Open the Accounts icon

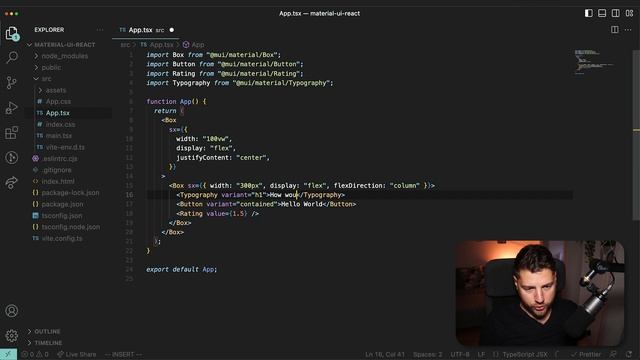point(12,311)
